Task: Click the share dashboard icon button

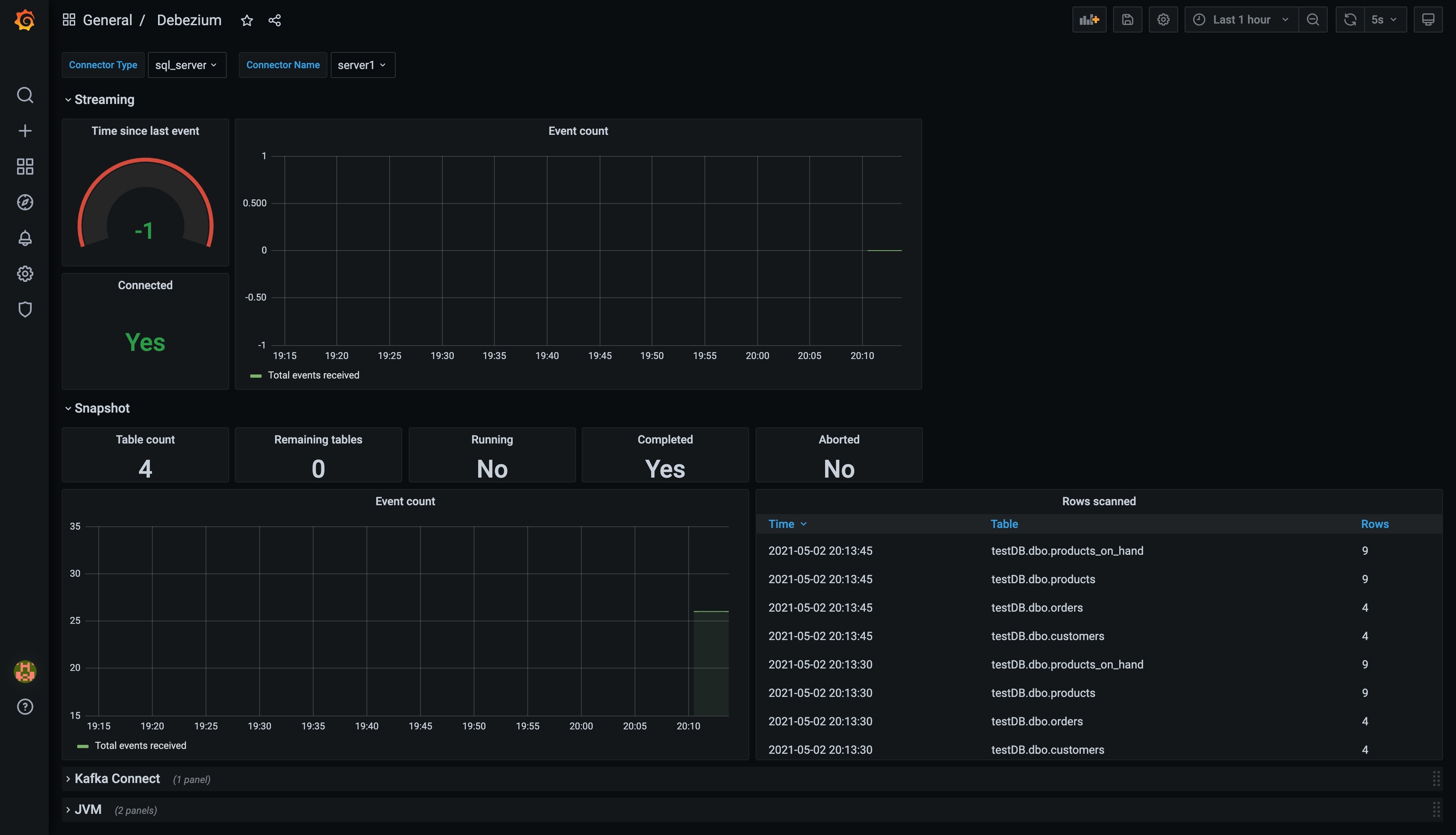Action: (275, 19)
